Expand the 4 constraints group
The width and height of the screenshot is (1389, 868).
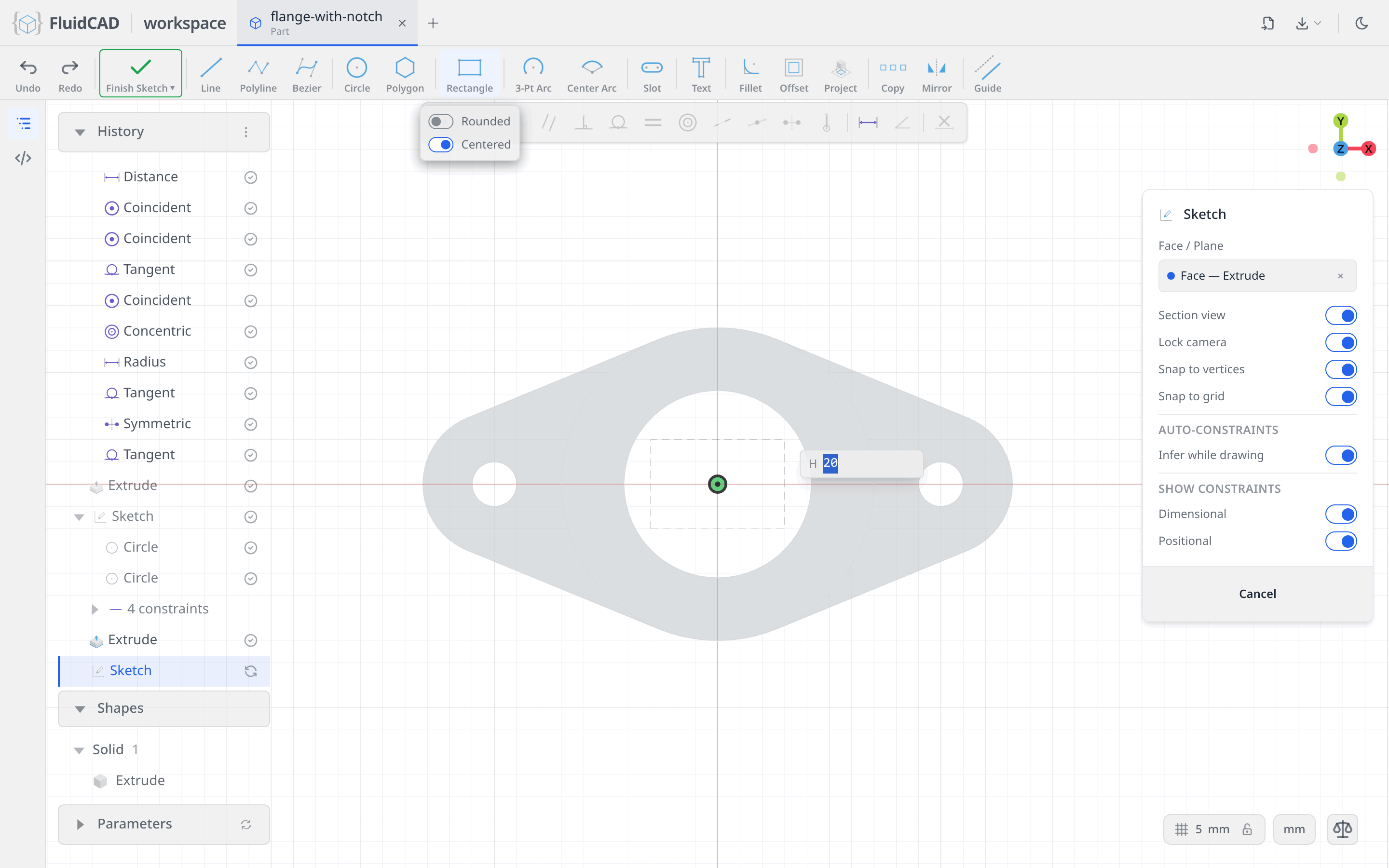pos(95,609)
